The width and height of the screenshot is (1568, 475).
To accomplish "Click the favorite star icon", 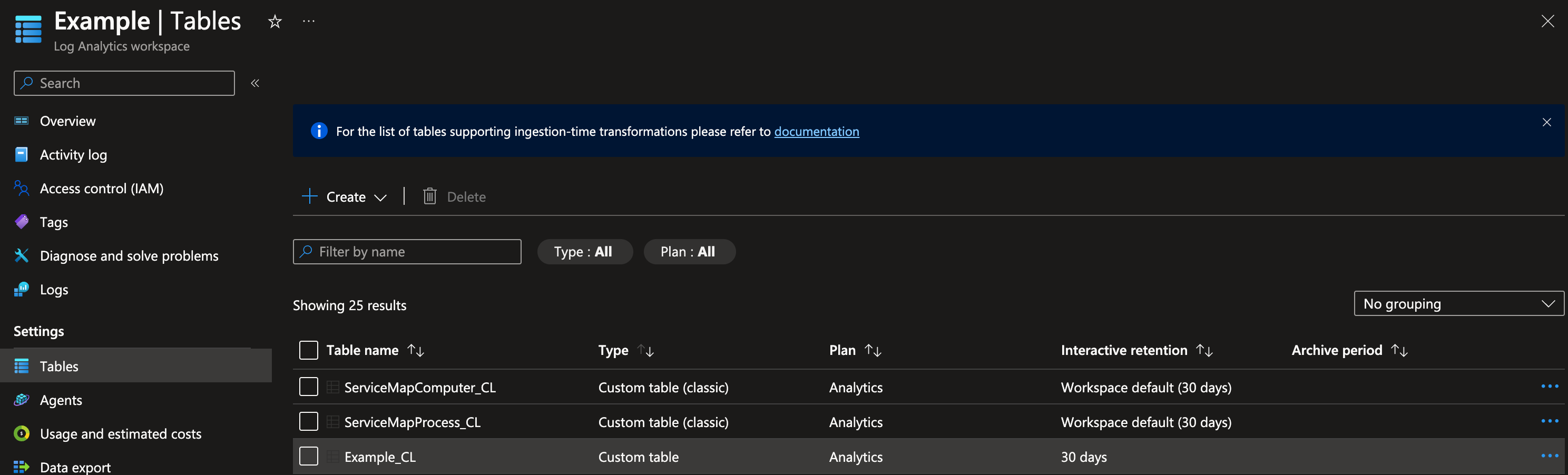I will coord(275,22).
